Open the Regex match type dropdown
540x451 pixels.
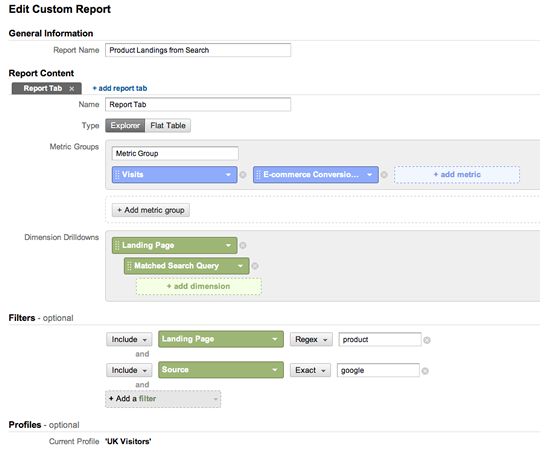(311, 339)
